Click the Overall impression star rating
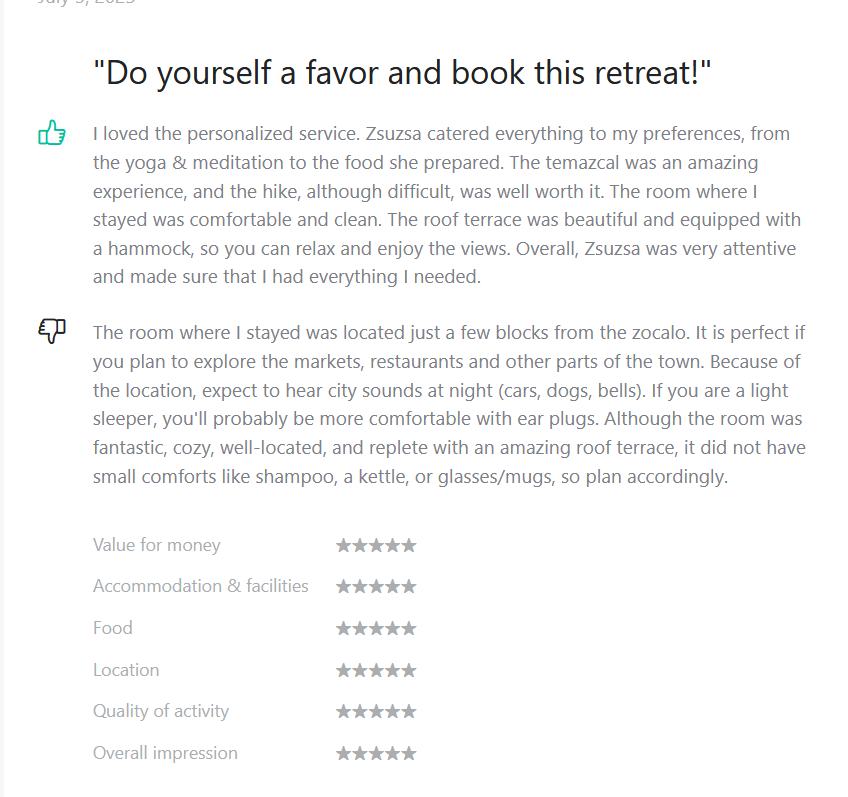This screenshot has height=797, width=848. click(x=376, y=753)
